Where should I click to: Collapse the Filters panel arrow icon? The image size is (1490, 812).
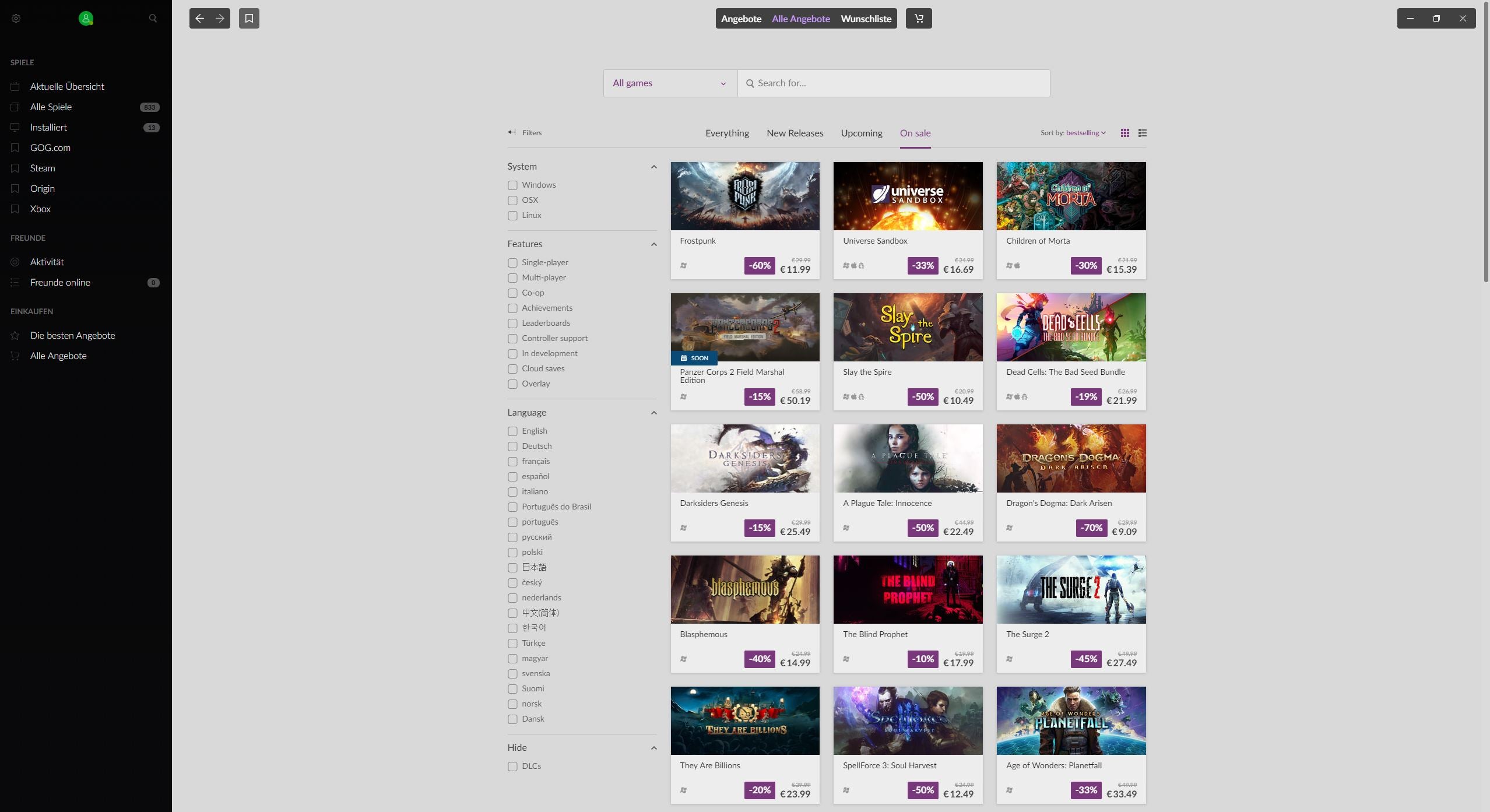click(x=512, y=132)
